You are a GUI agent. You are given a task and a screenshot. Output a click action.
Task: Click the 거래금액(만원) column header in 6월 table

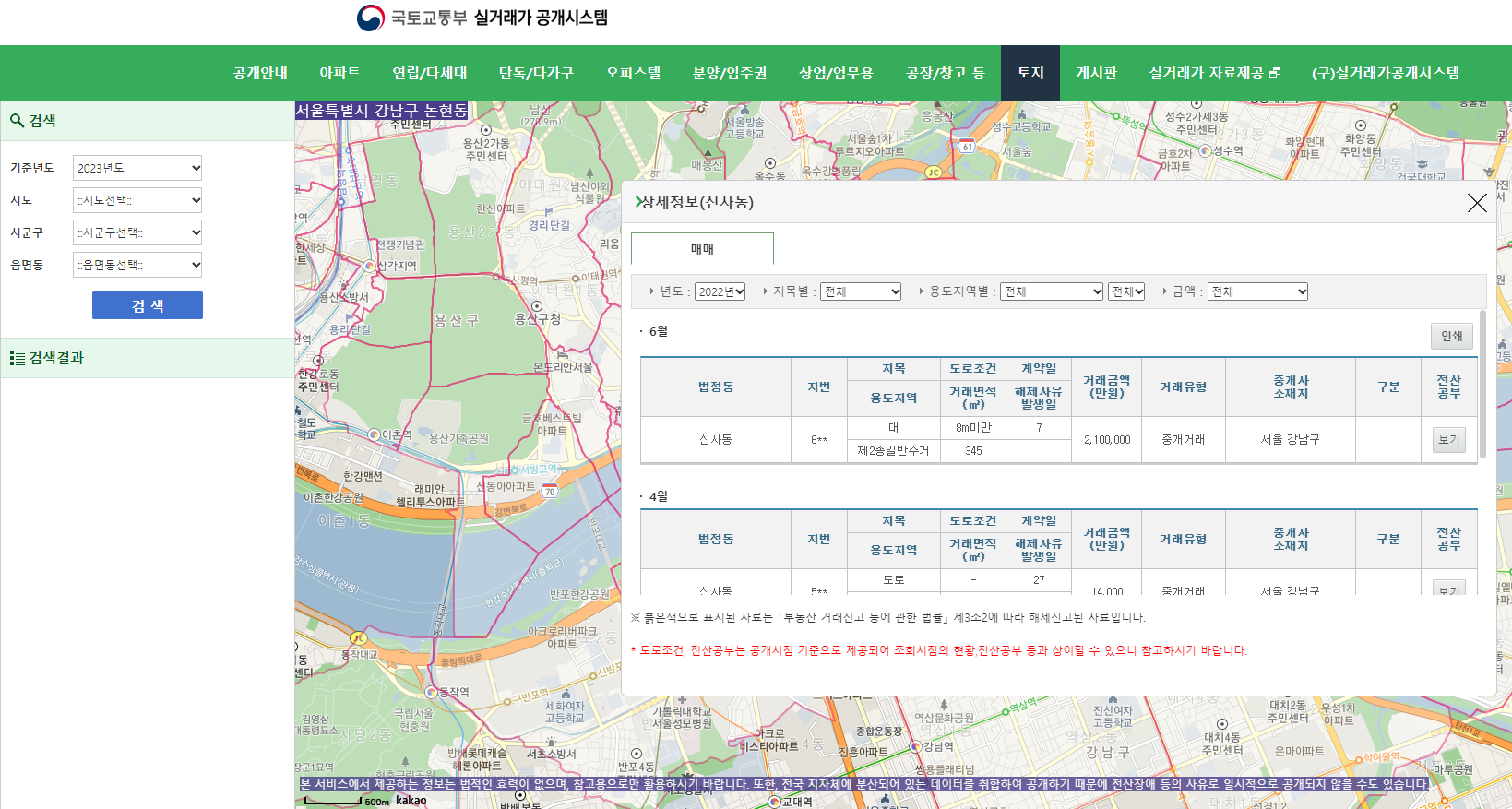1107,387
